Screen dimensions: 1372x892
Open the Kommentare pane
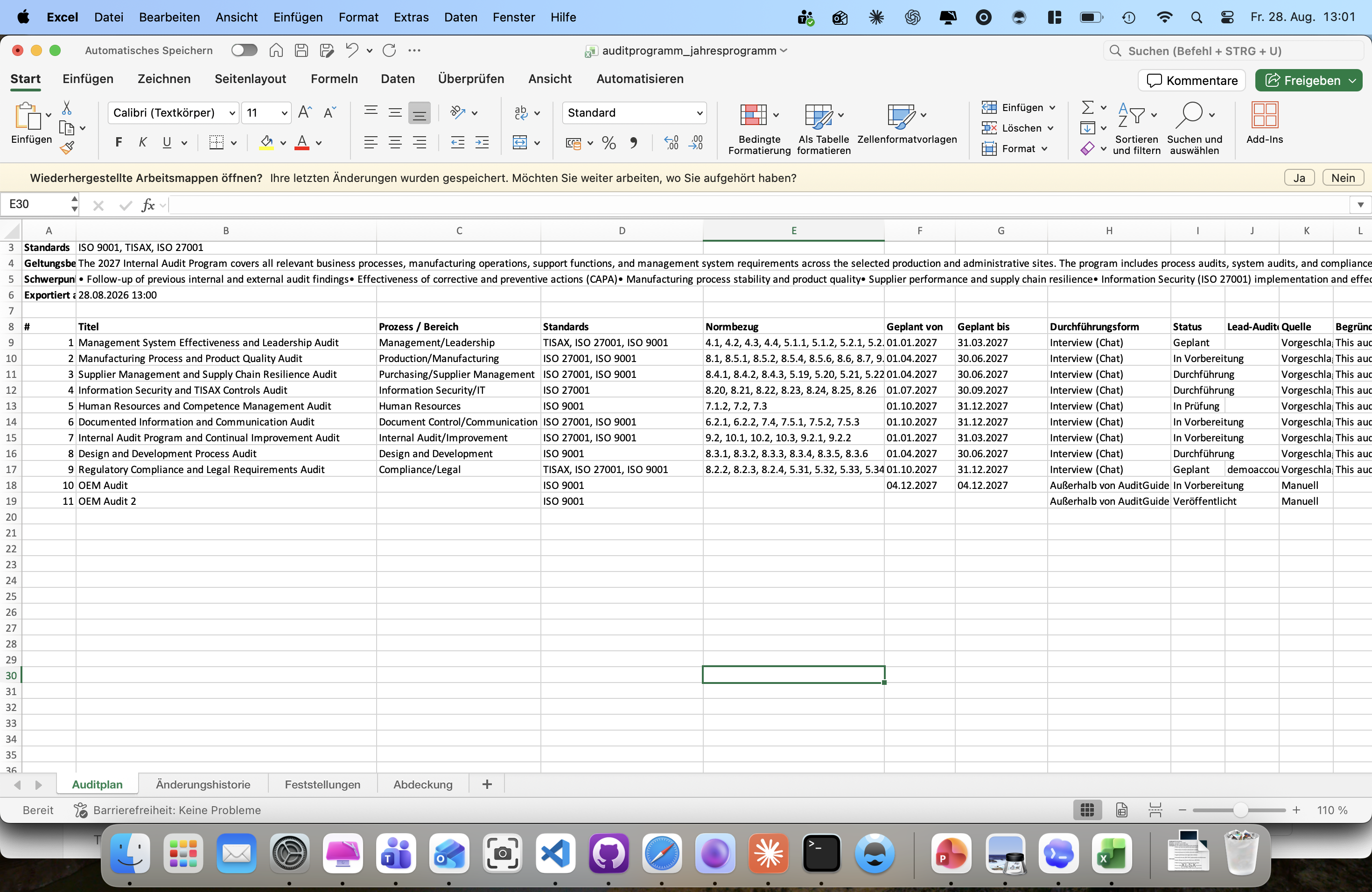tap(1192, 81)
